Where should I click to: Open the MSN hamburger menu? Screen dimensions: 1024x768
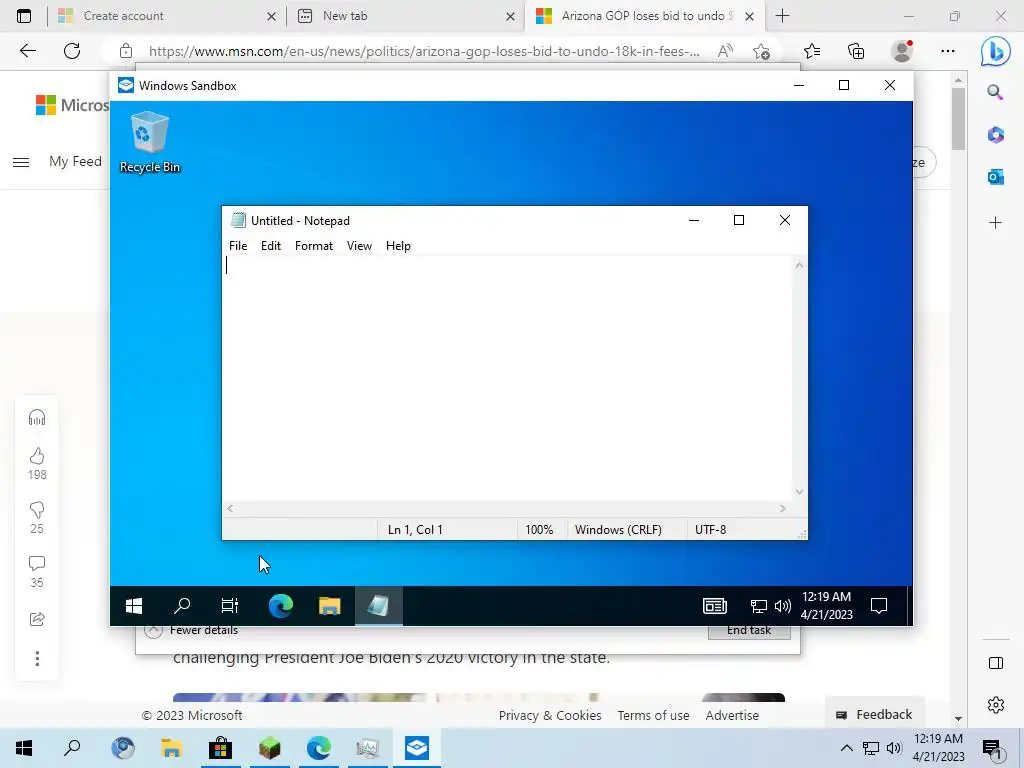(x=21, y=162)
